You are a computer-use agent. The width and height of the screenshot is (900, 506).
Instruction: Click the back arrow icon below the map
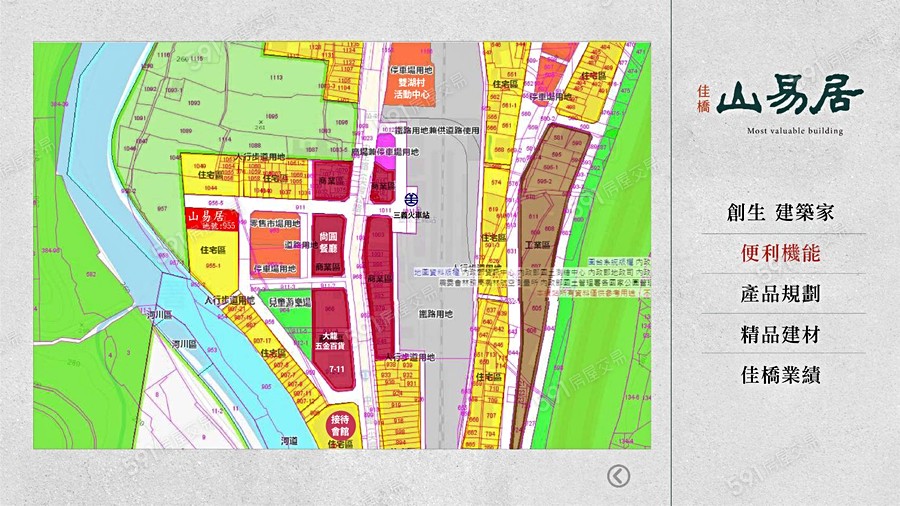pyautogui.click(x=619, y=476)
